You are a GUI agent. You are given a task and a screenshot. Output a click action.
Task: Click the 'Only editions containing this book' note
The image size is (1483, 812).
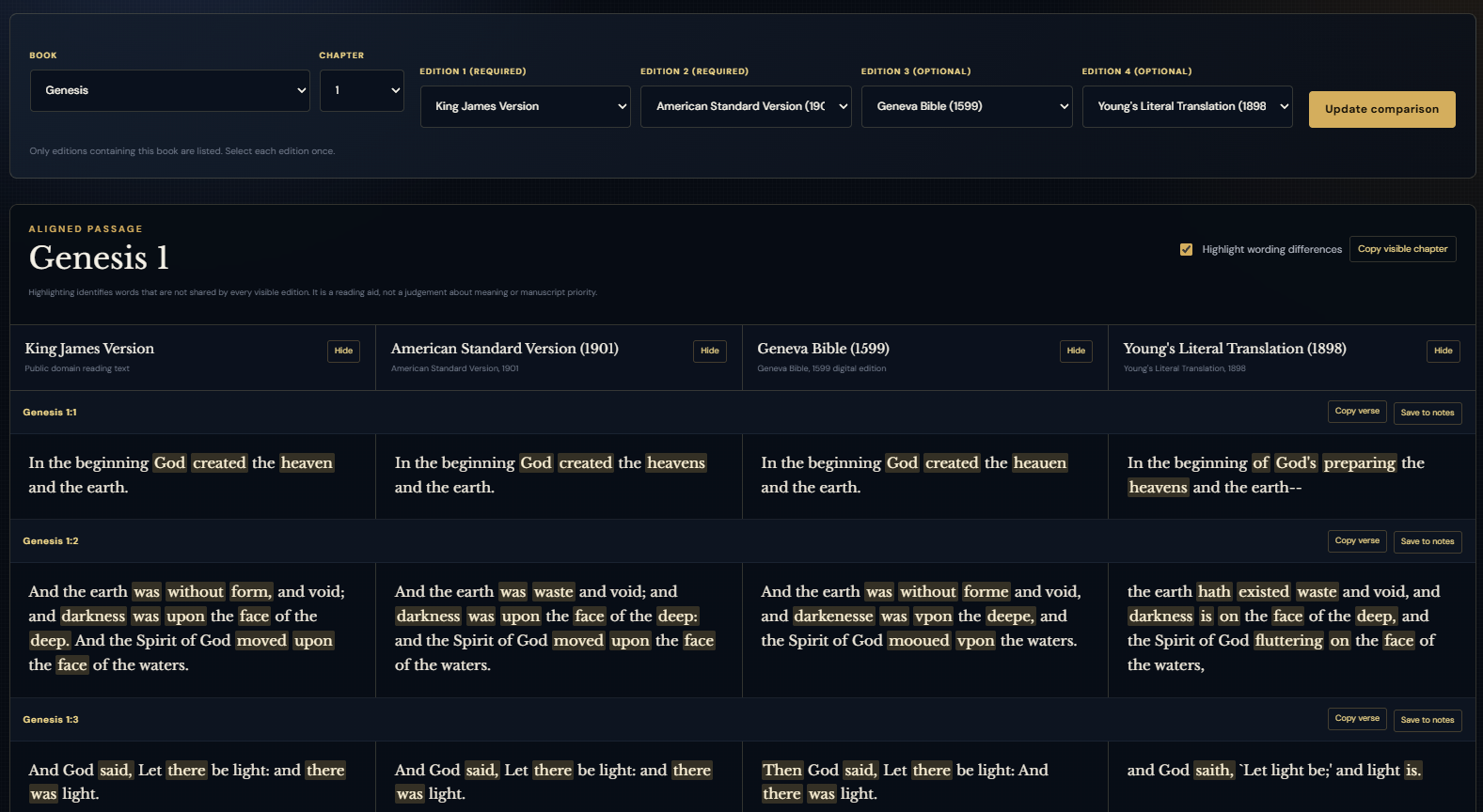pos(182,151)
